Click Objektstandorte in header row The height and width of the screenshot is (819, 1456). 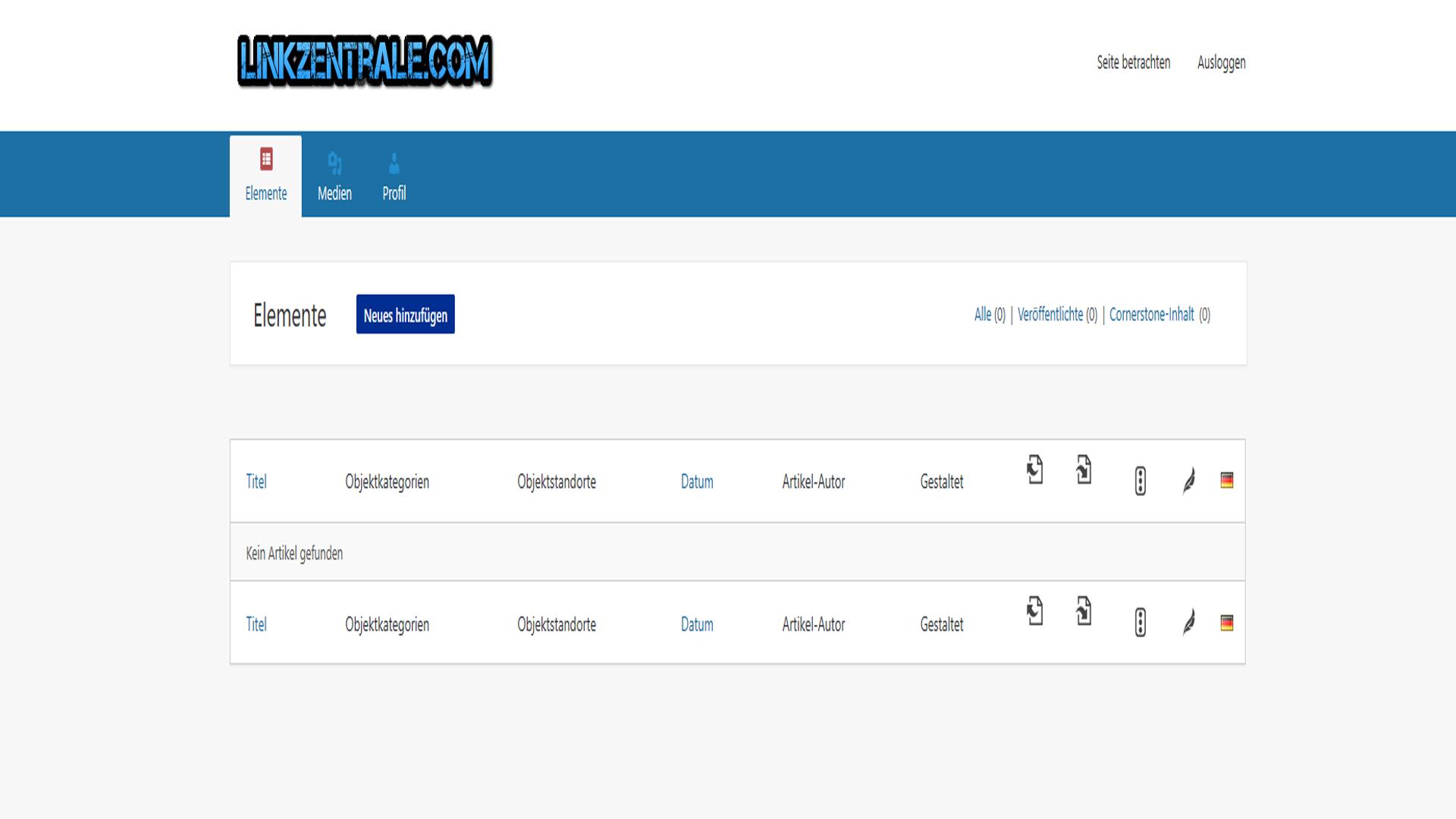tap(557, 482)
